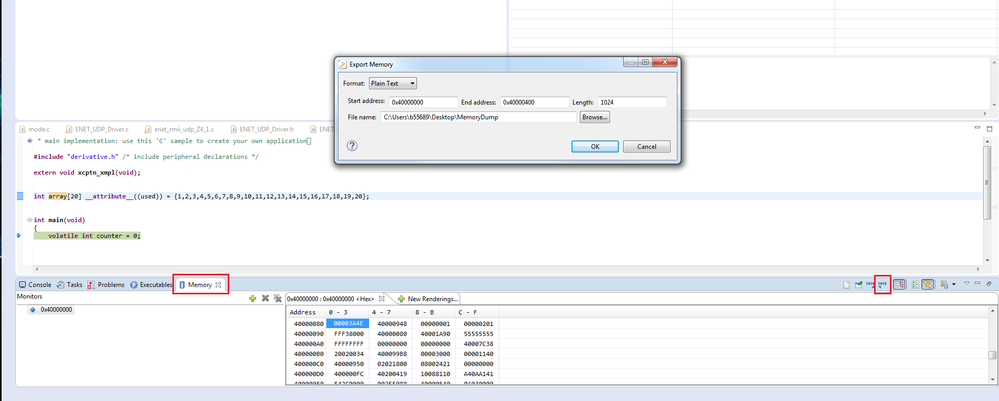This screenshot has width=999, height=401.
Task: Close the Memory view tab
Action: click(219, 285)
